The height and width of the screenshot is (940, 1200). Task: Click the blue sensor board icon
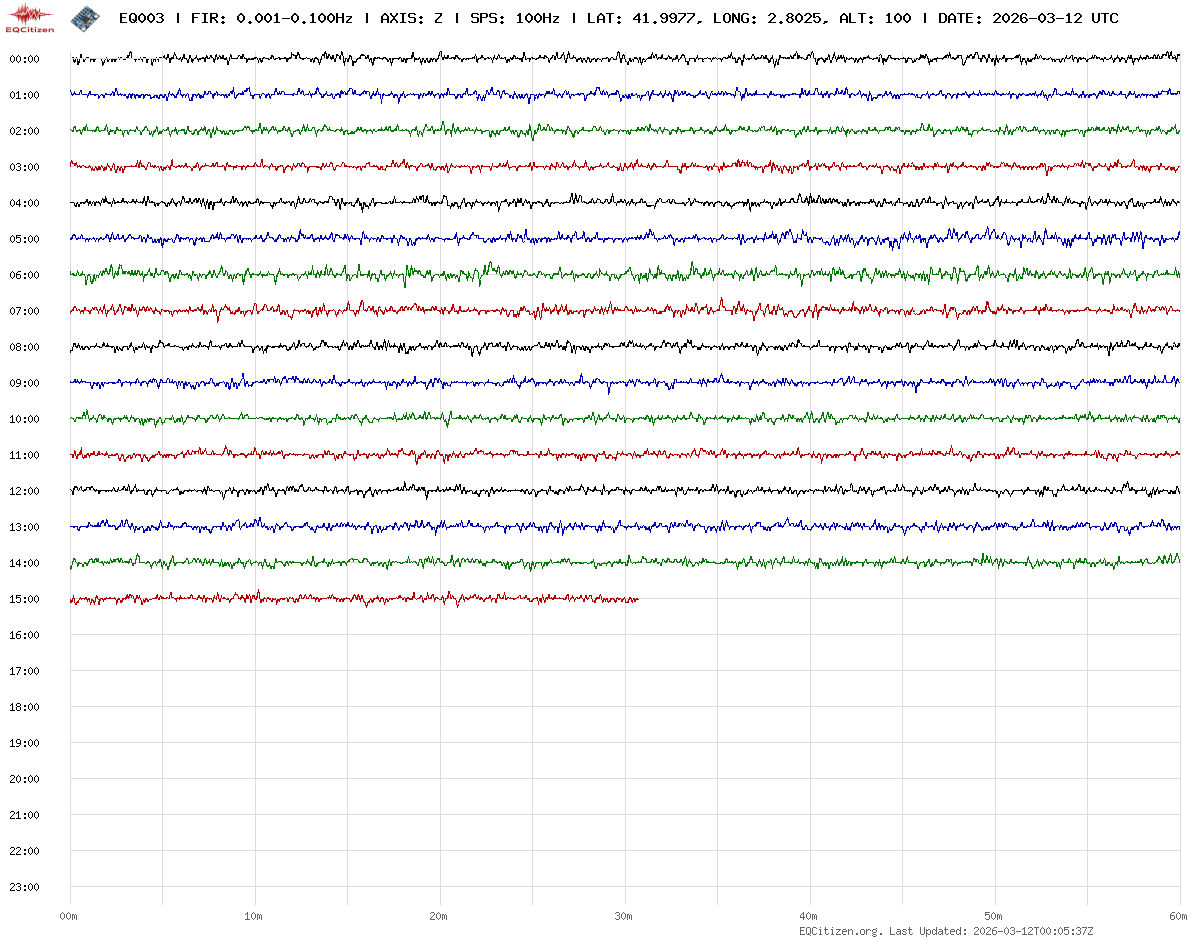(x=85, y=18)
